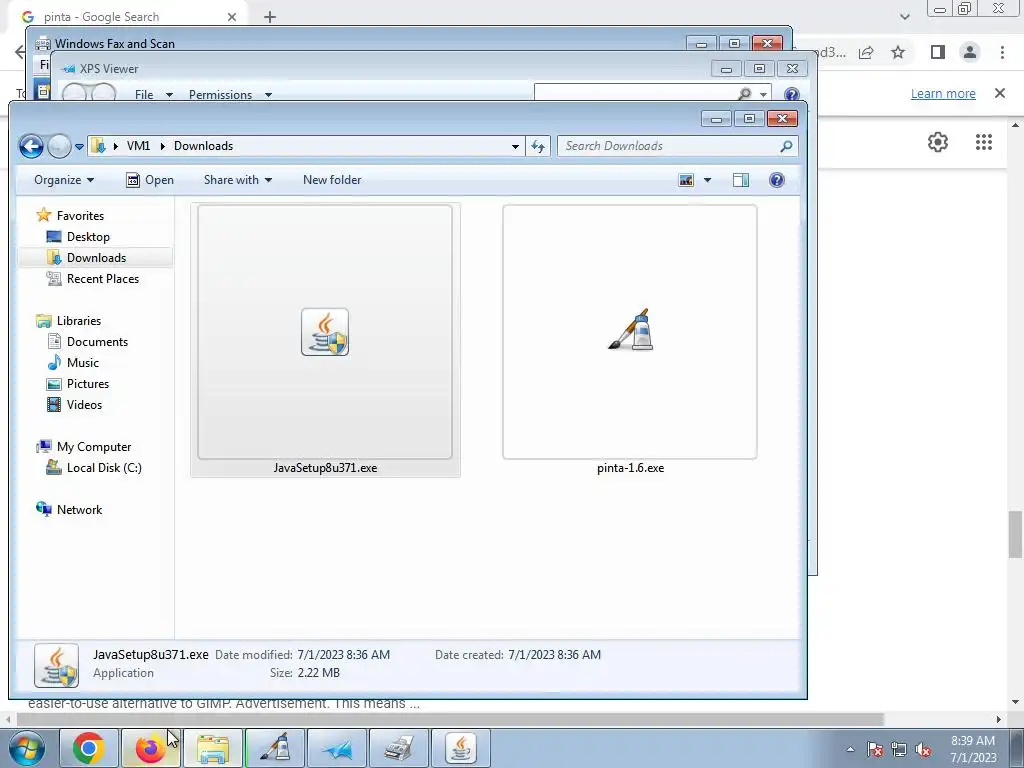Click the XPS Viewer search magnifier
Screen dimensions: 1024x768
click(x=744, y=94)
